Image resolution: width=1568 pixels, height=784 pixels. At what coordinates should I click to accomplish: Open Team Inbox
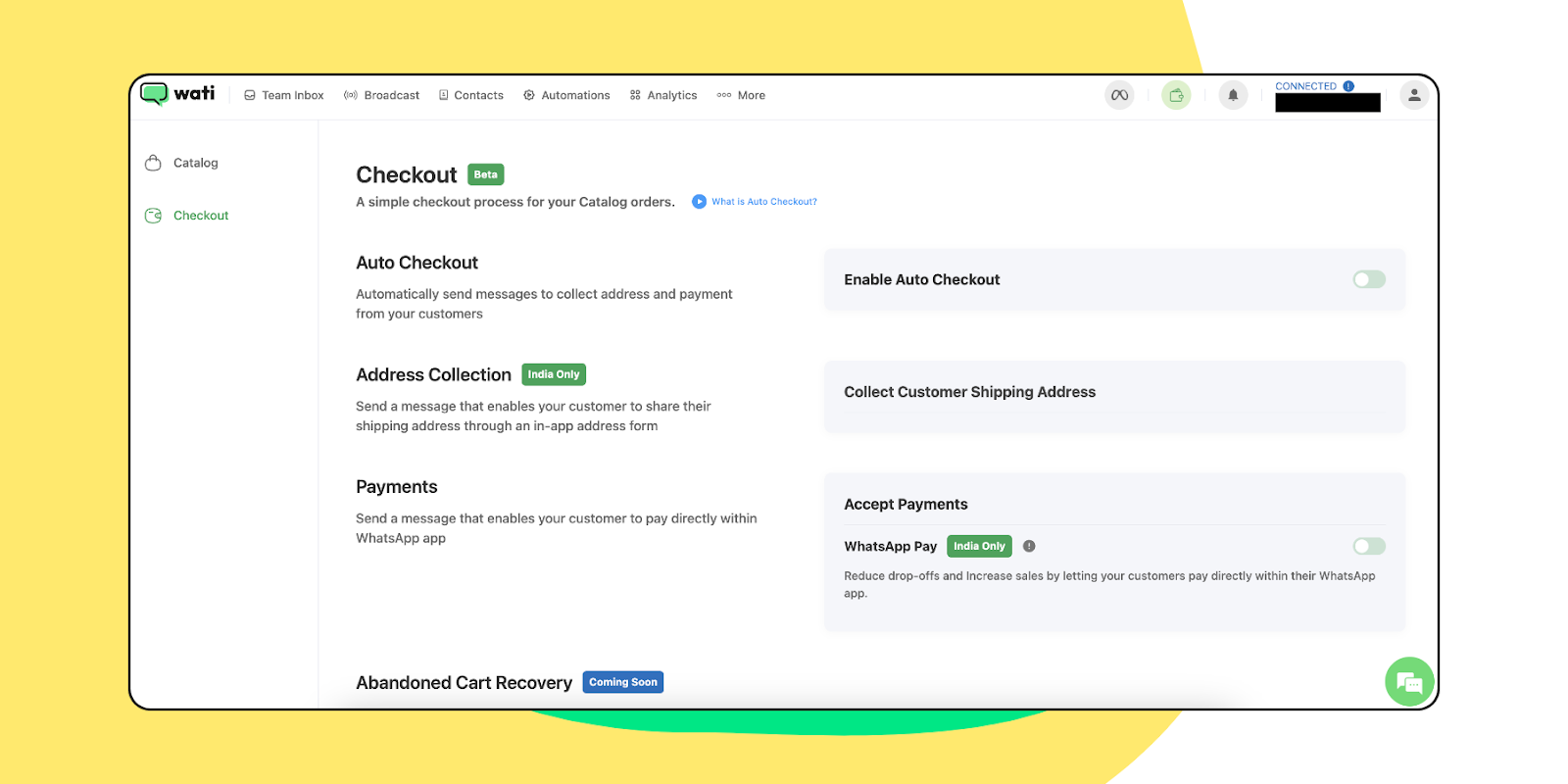[284, 95]
